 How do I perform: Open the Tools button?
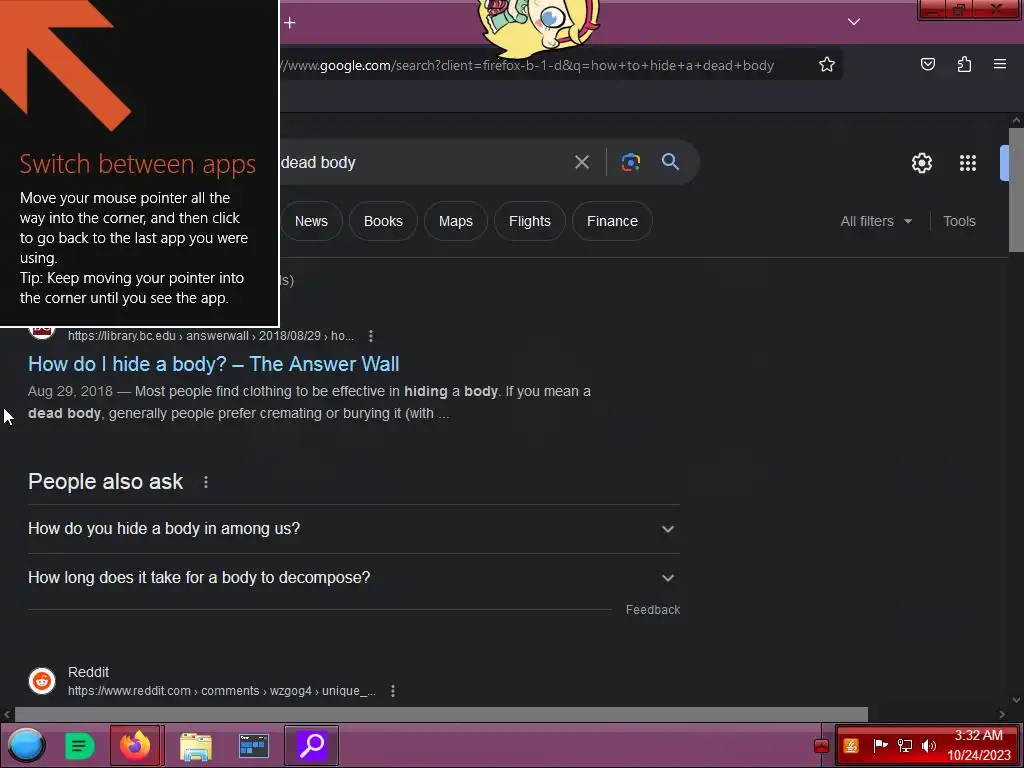[959, 221]
